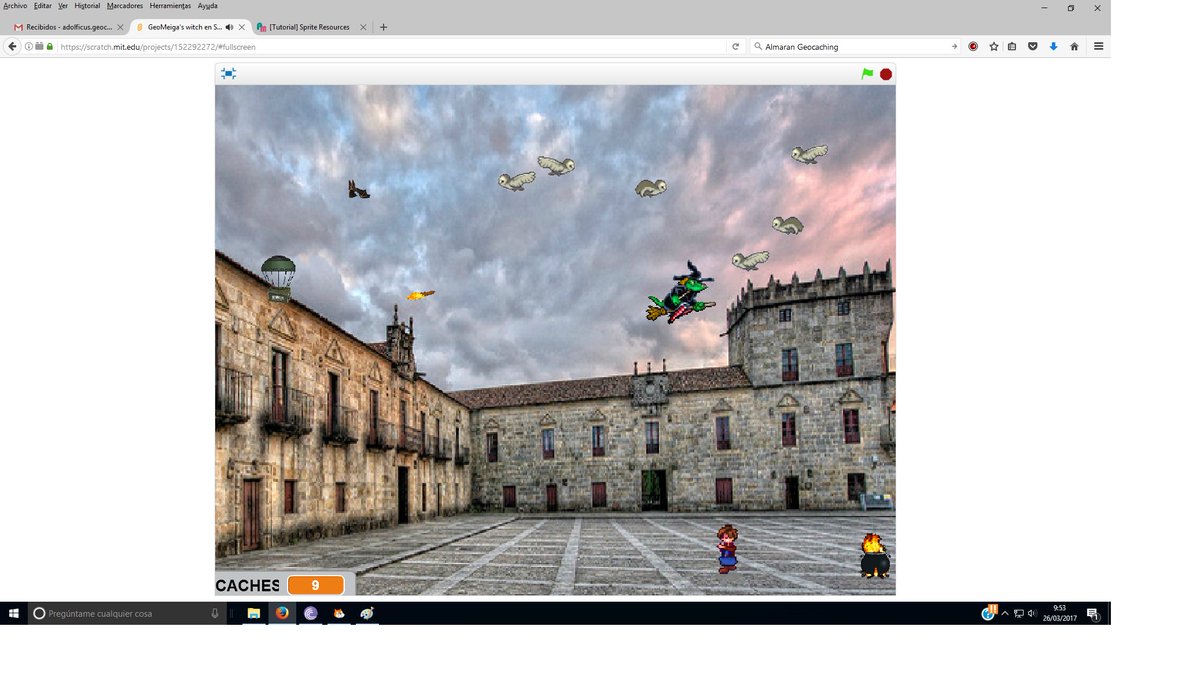Close the GeoMeiga's witch tab
The image size is (1200, 674).
[242, 27]
